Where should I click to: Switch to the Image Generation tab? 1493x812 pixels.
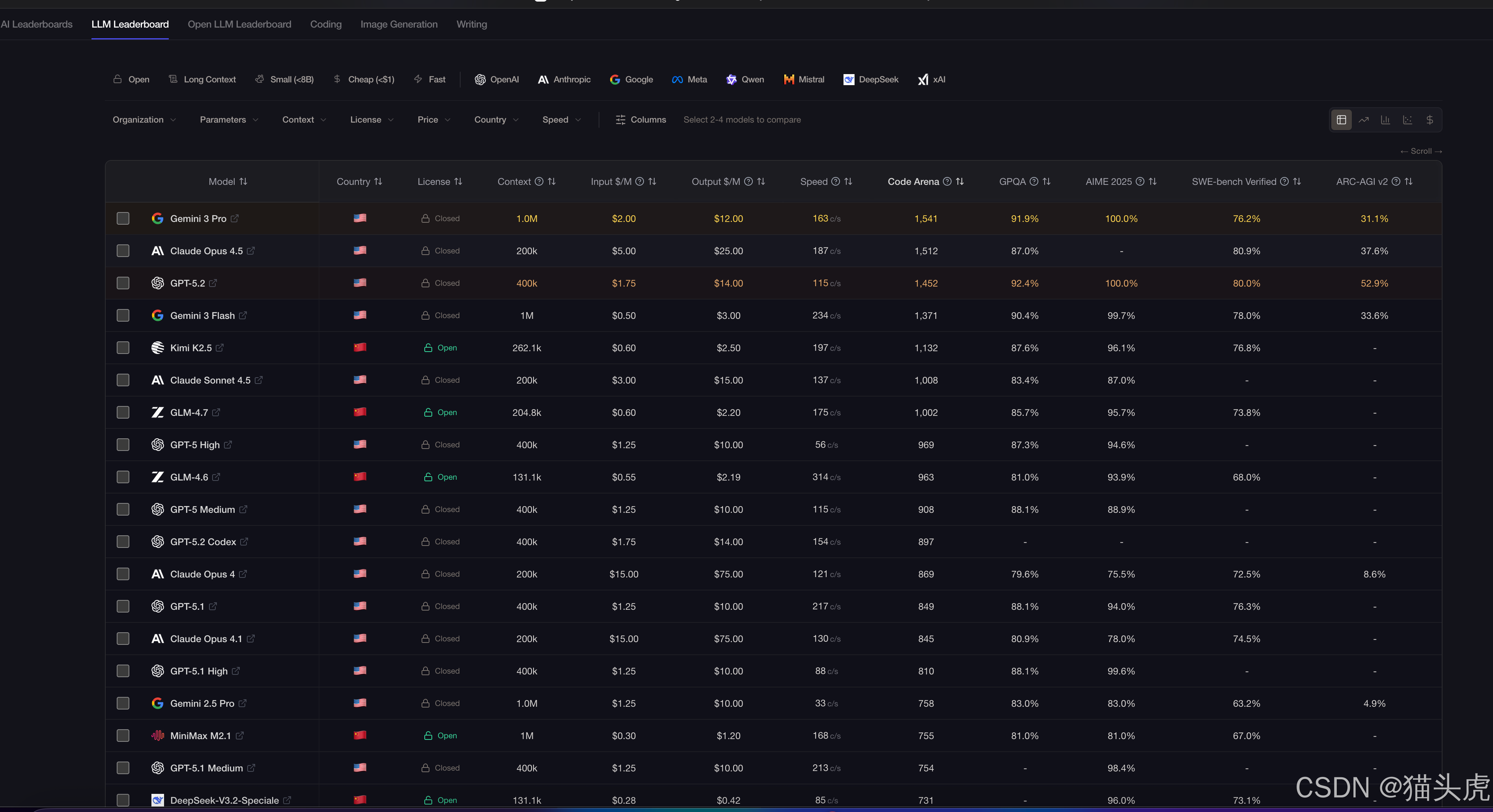(399, 24)
